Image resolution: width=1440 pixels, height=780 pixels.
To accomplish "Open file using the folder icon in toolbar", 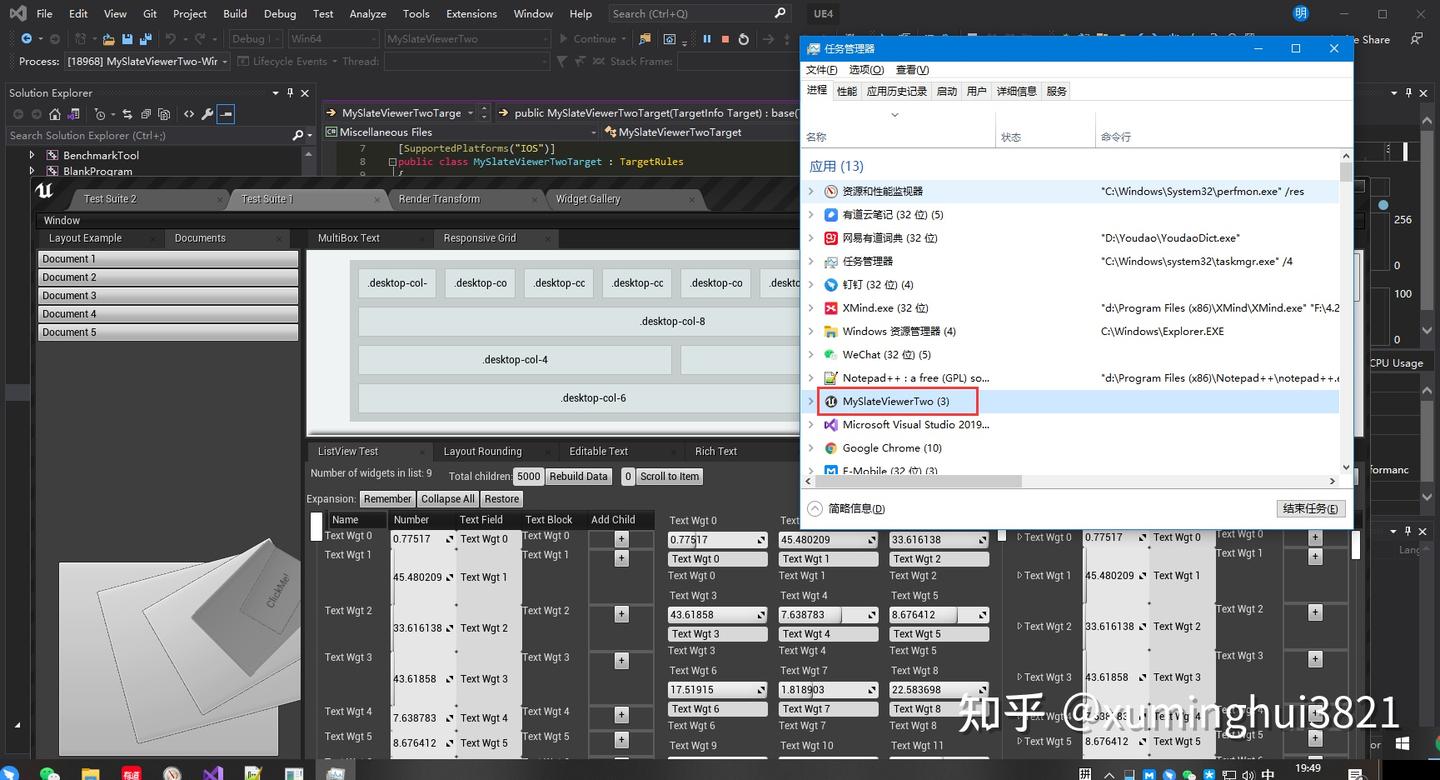I will (x=108, y=39).
